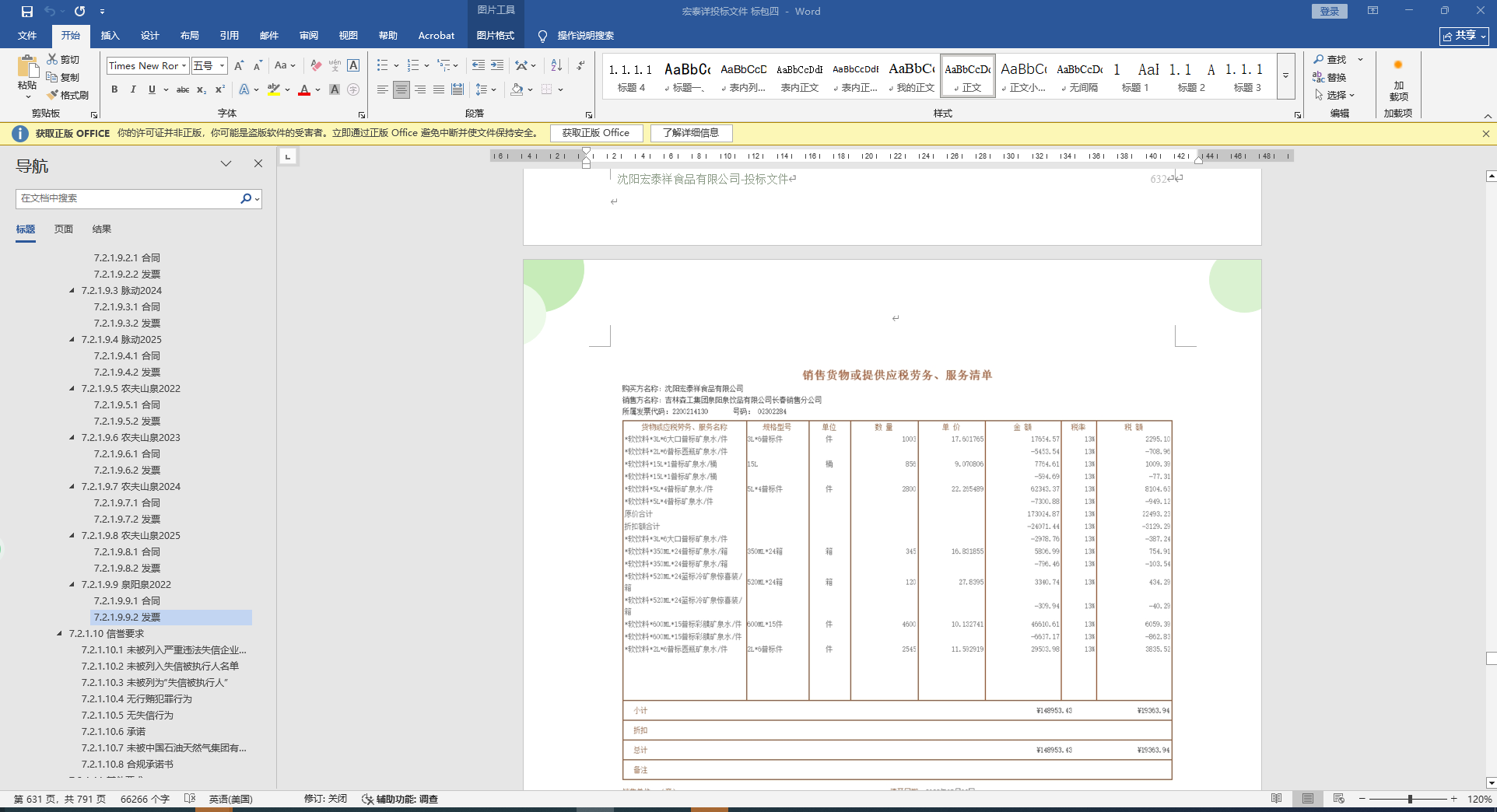1497x812 pixels.
Task: Expand the styles gallery more arrow
Action: pyautogui.click(x=1285, y=77)
